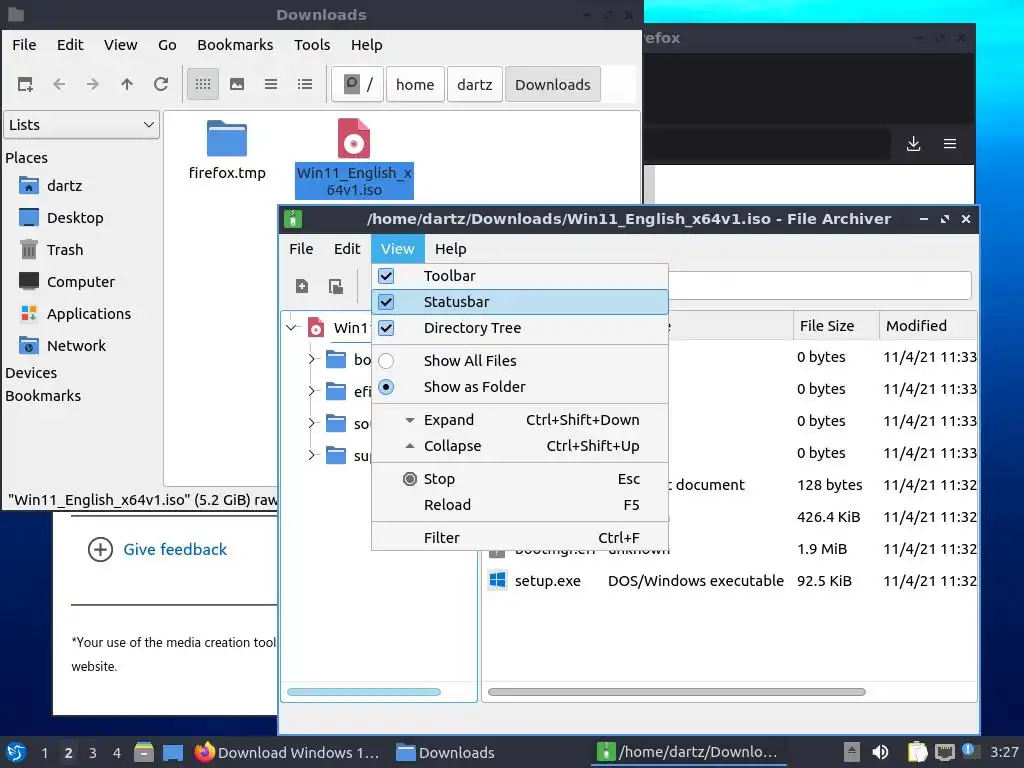Sort archive list by Modified column
The height and width of the screenshot is (768, 1024).
[x=928, y=326]
